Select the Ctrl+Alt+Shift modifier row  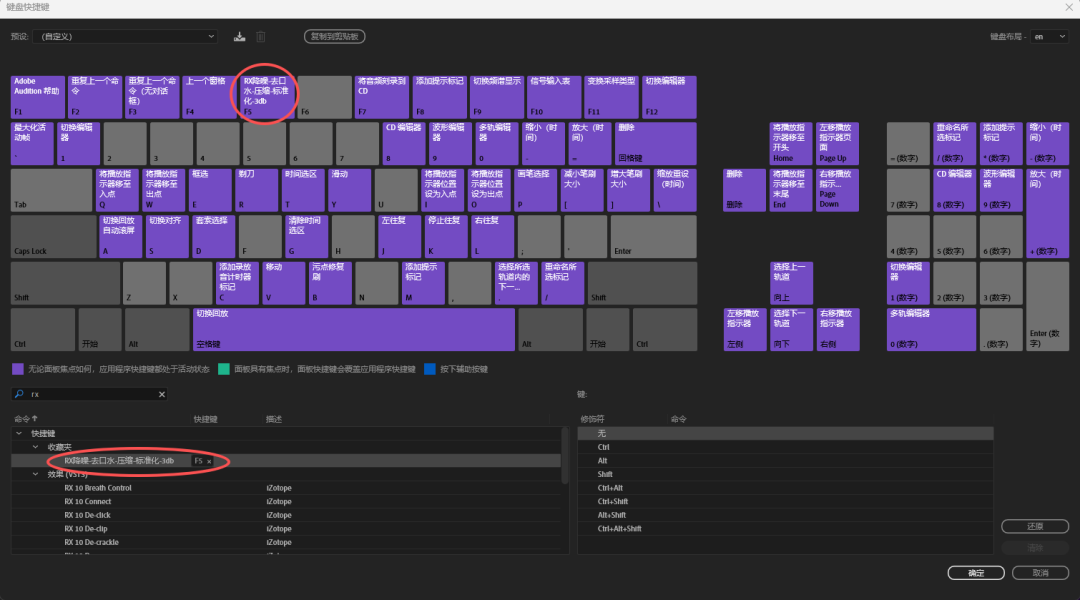click(785, 528)
